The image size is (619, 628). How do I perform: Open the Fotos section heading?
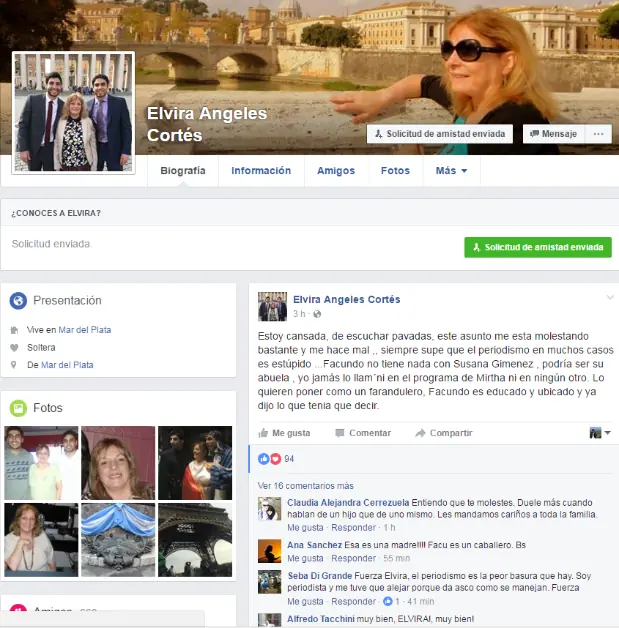click(x=48, y=408)
